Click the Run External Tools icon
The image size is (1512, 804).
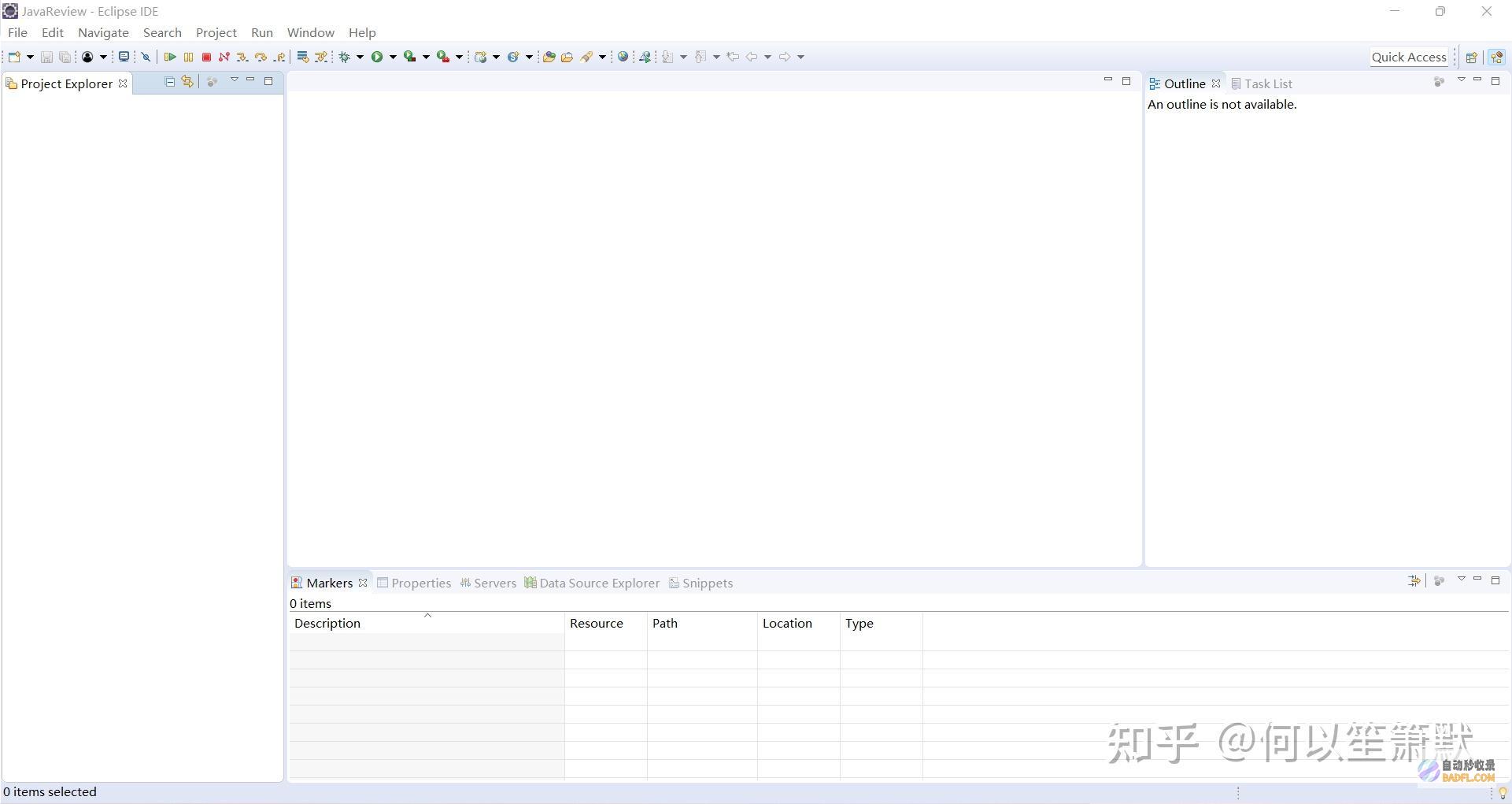(443, 57)
